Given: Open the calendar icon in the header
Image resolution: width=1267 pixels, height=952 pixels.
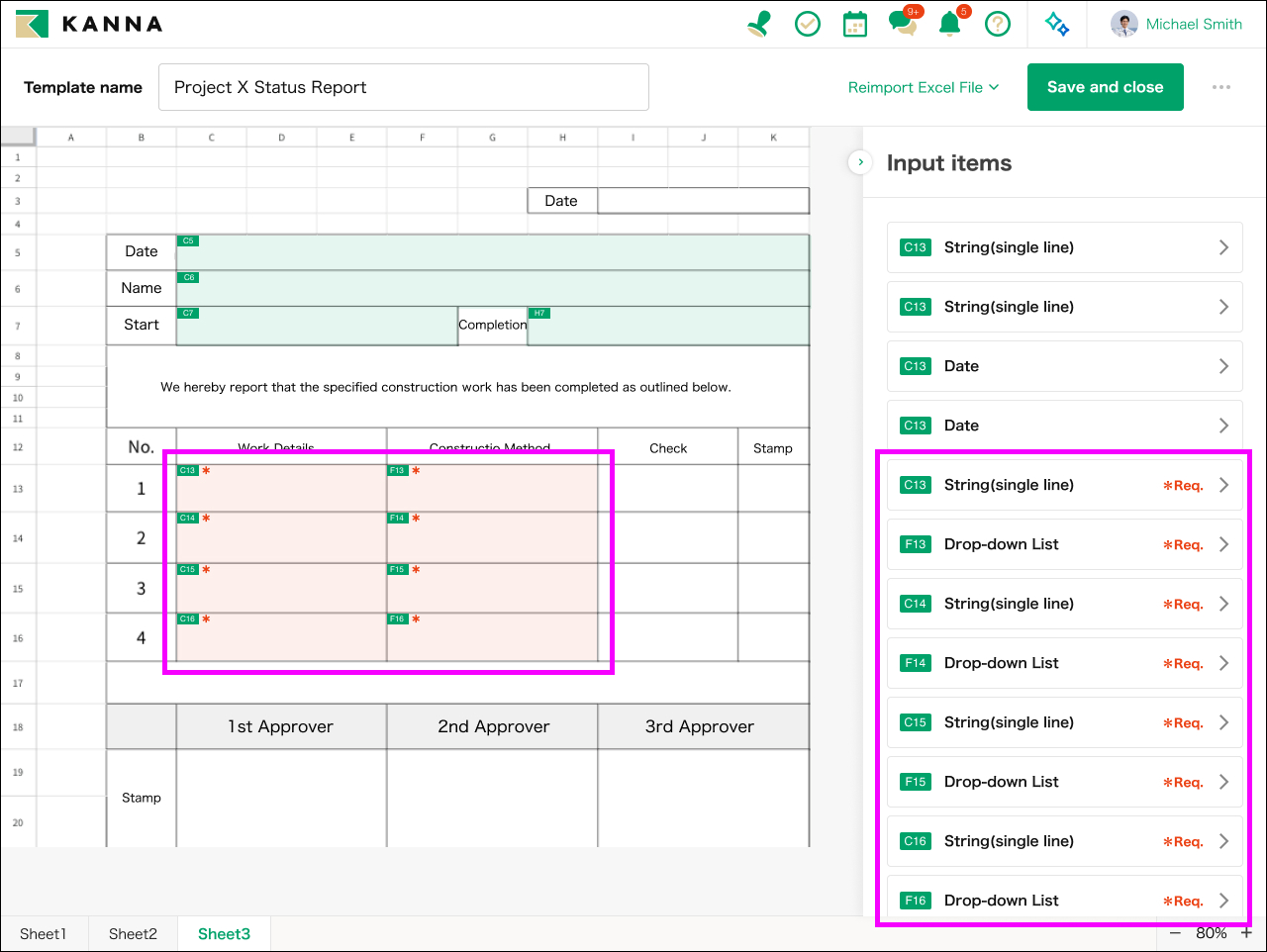Looking at the screenshot, I should 855,25.
